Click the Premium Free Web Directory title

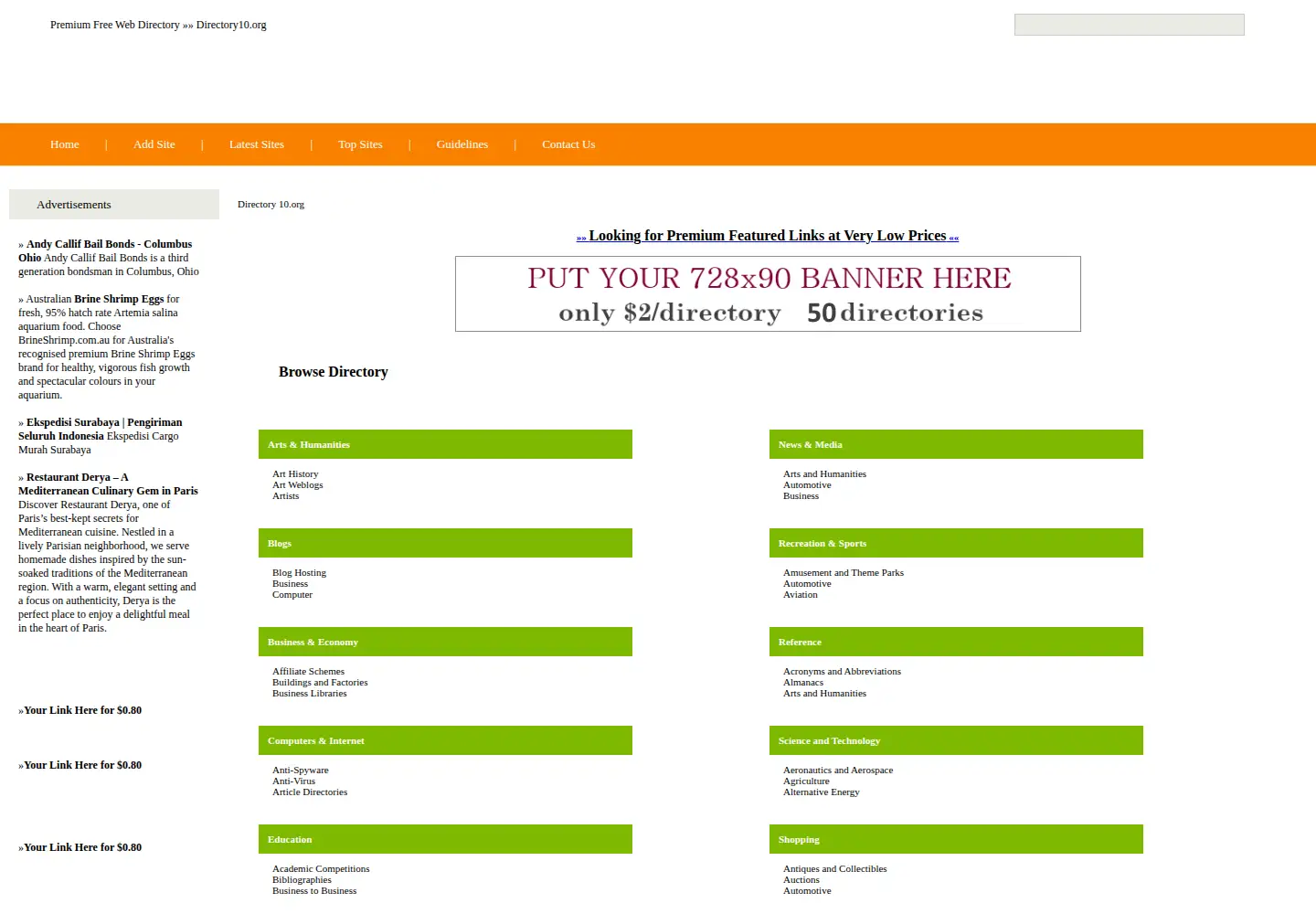(x=158, y=25)
